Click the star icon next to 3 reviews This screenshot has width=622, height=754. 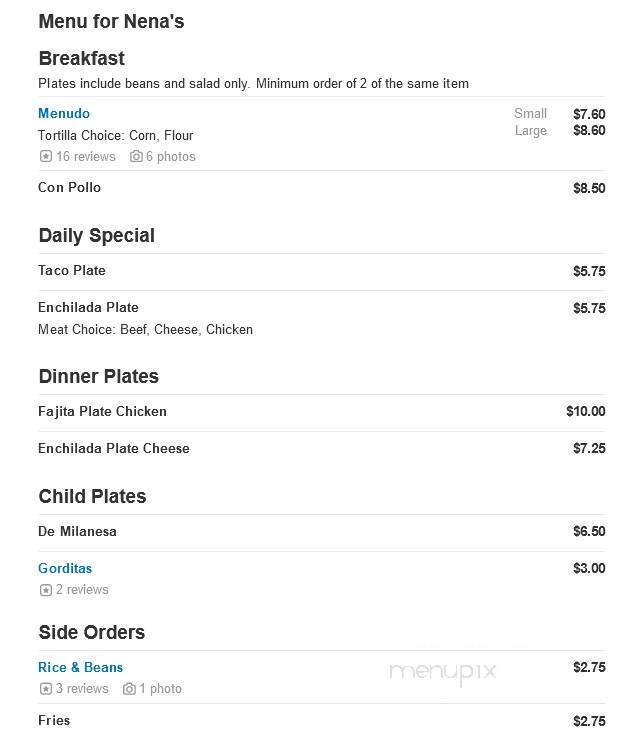click(46, 689)
